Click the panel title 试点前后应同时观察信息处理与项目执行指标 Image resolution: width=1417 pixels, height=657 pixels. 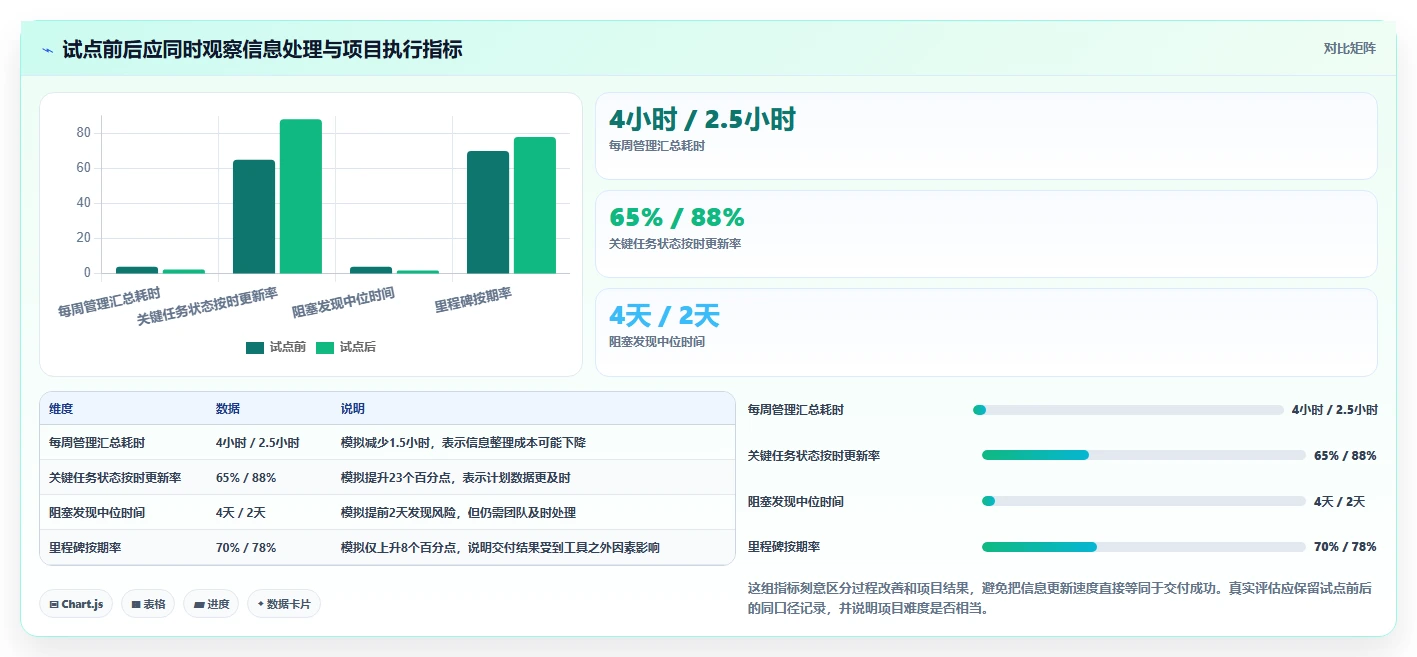[262, 50]
